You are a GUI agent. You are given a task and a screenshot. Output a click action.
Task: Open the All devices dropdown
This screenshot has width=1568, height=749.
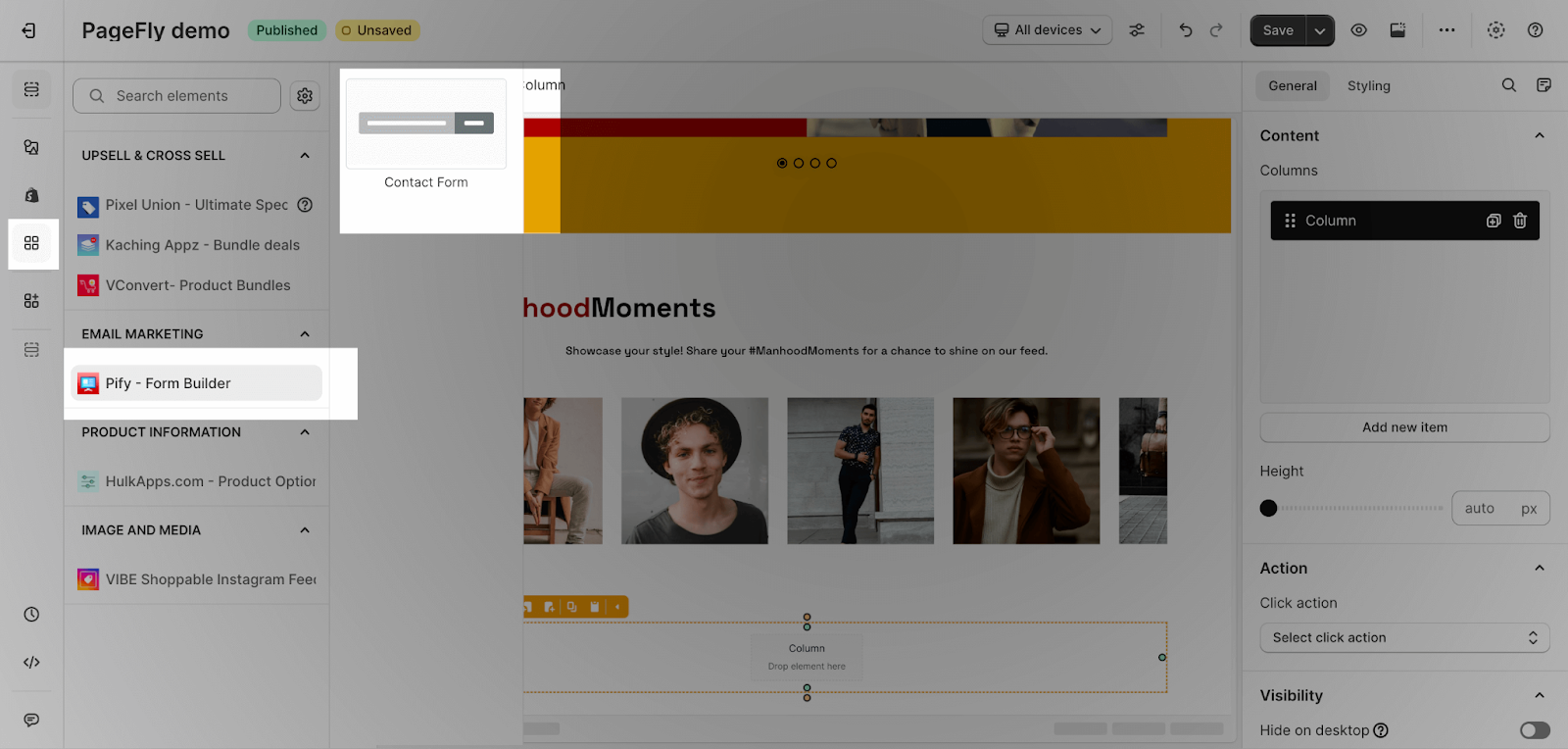coord(1048,30)
